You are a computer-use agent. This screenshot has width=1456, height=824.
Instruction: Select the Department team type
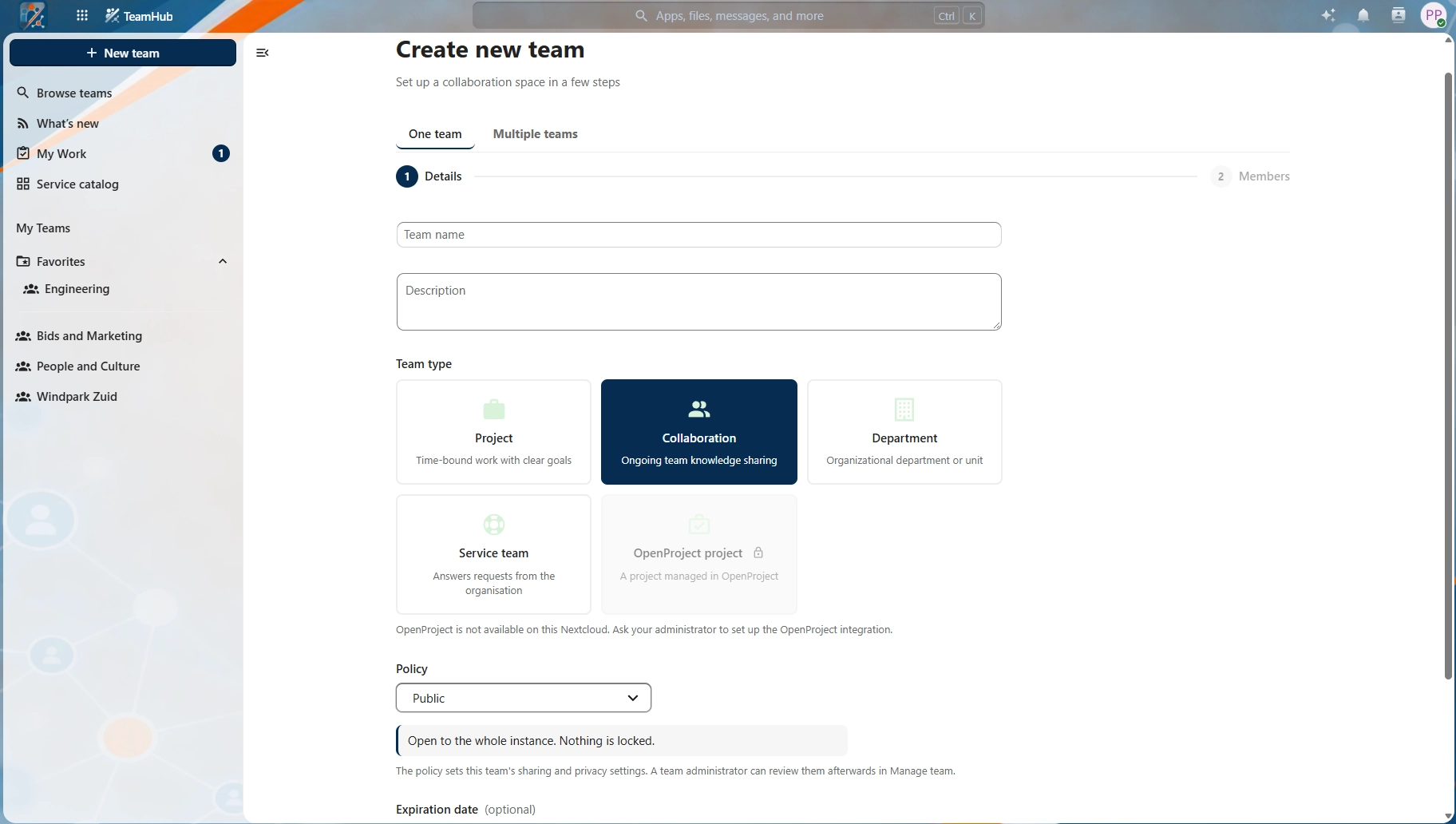[904, 432]
